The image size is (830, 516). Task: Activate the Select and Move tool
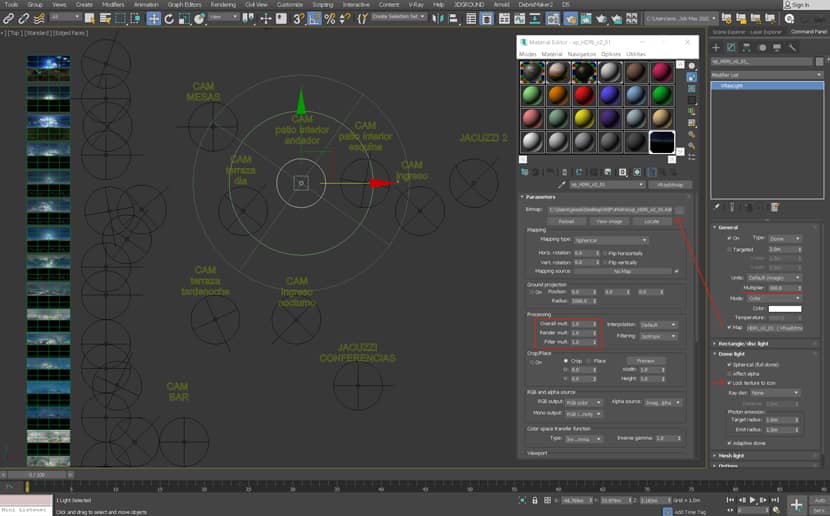click(x=154, y=19)
